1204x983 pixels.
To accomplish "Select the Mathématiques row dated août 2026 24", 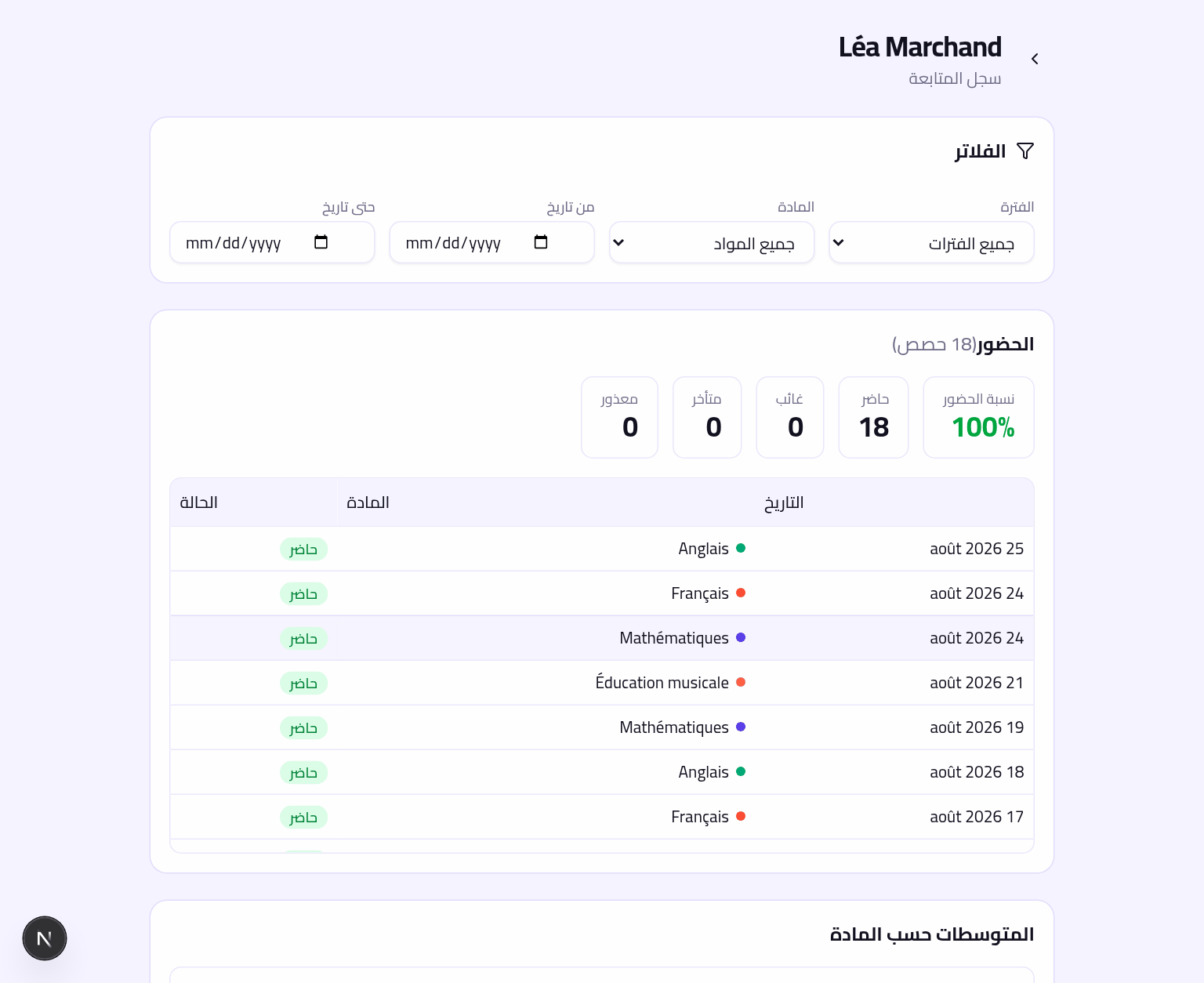I will tap(602, 638).
